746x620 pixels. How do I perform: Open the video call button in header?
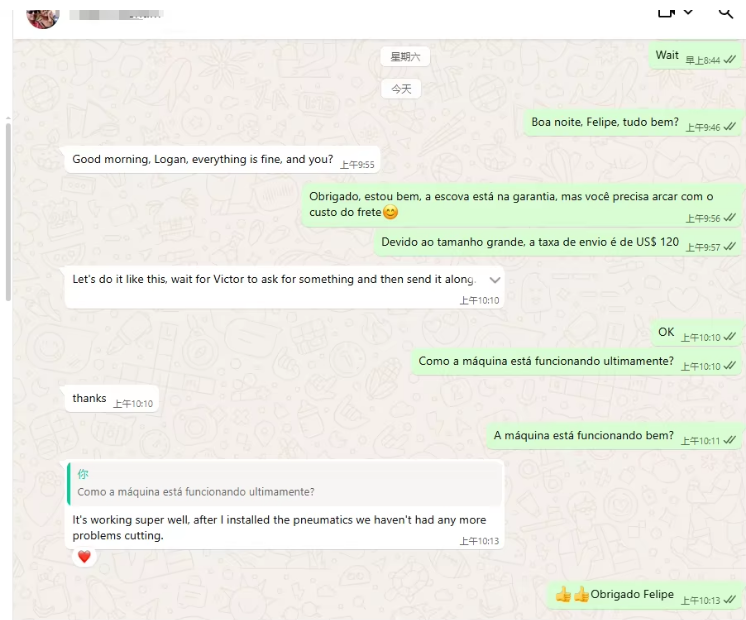[x=666, y=12]
